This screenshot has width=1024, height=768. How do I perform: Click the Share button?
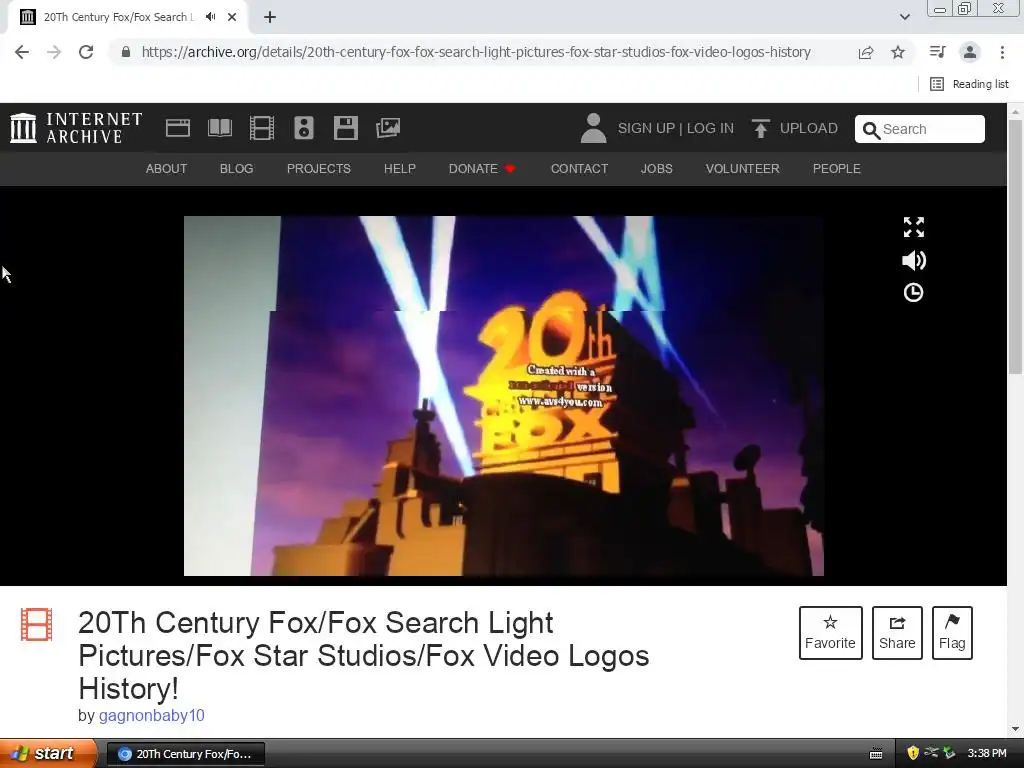click(x=897, y=633)
